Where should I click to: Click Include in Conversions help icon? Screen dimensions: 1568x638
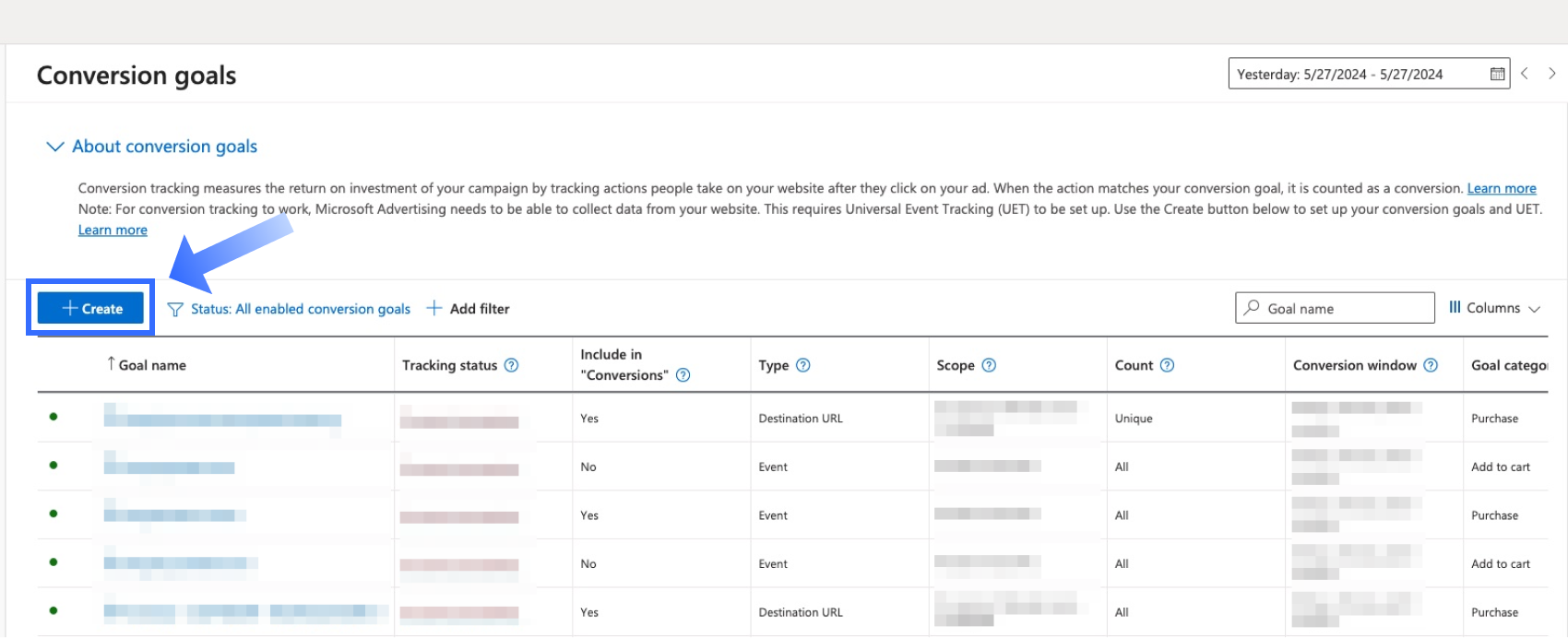(683, 375)
